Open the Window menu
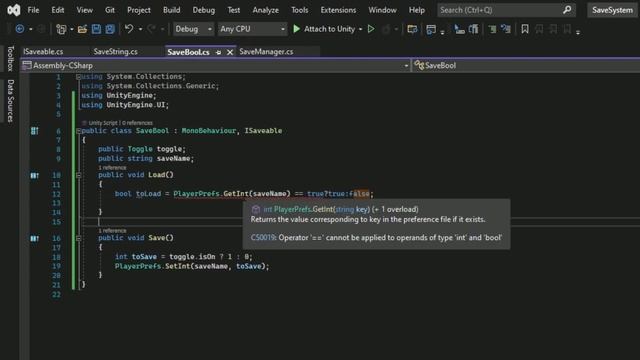Image resolution: width=640 pixels, height=360 pixels. coord(382,10)
